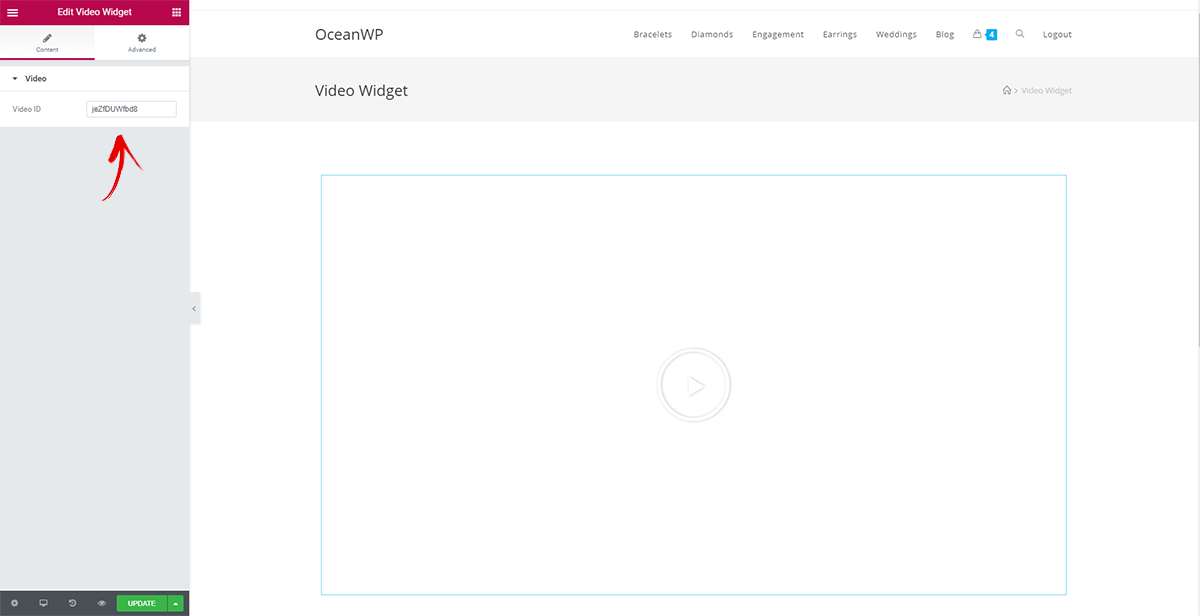Open the page settings gear icon

click(x=14, y=603)
